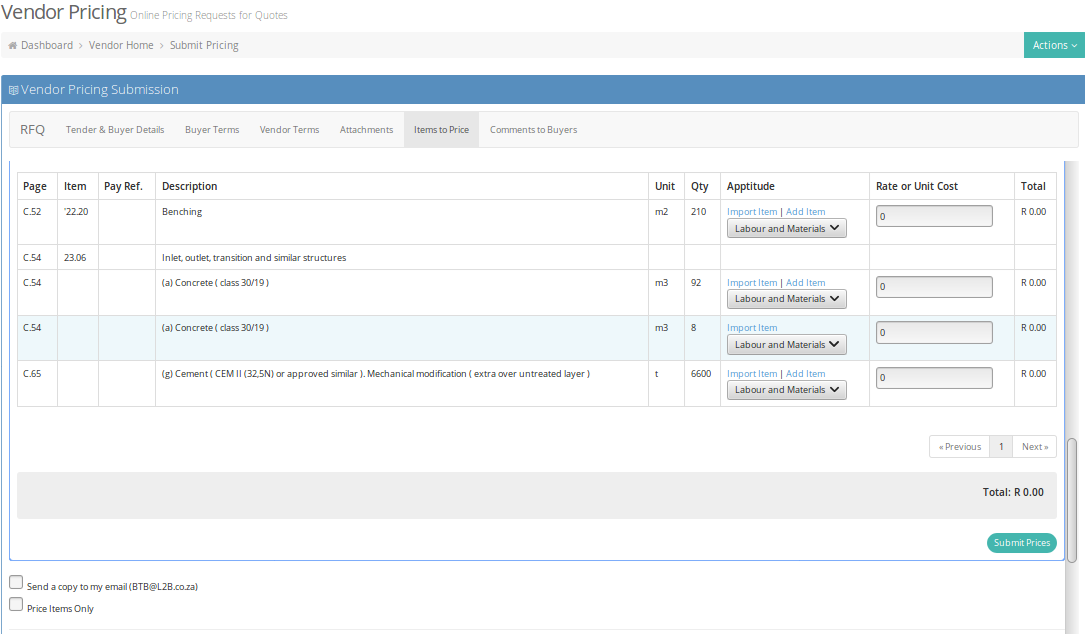1085x634 pixels.
Task: Click Import Item for 92 m3 Concrete
Action: pyautogui.click(x=752, y=282)
